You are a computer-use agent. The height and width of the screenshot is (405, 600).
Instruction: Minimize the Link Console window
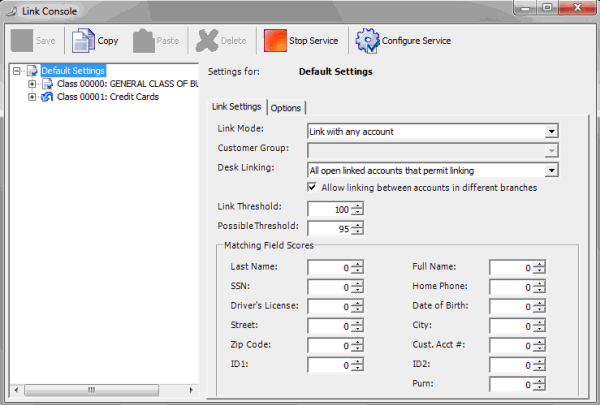tap(525, 8)
